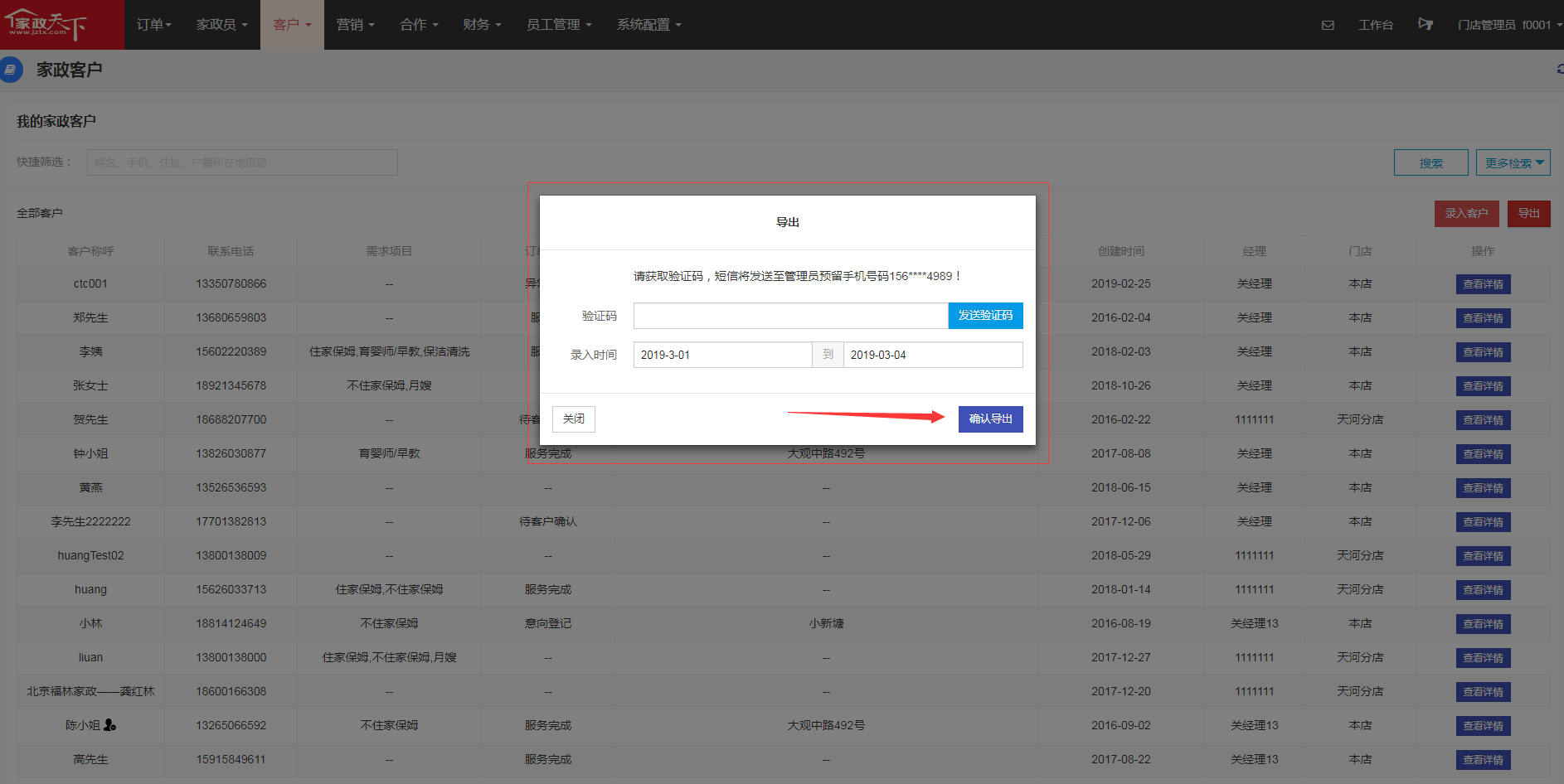
Task: Open the 员工管理 menu
Action: point(559,25)
